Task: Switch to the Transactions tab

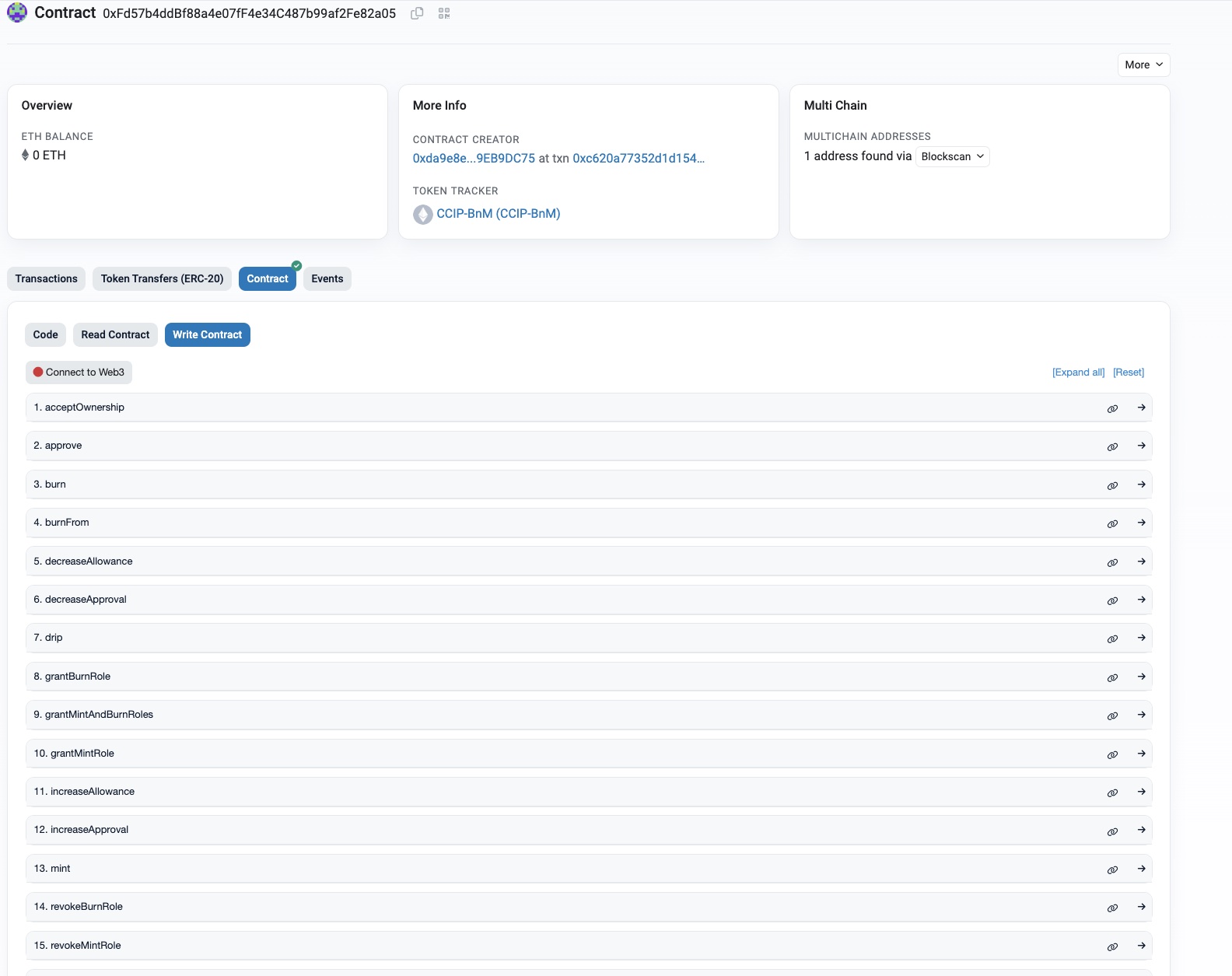Action: (47, 278)
